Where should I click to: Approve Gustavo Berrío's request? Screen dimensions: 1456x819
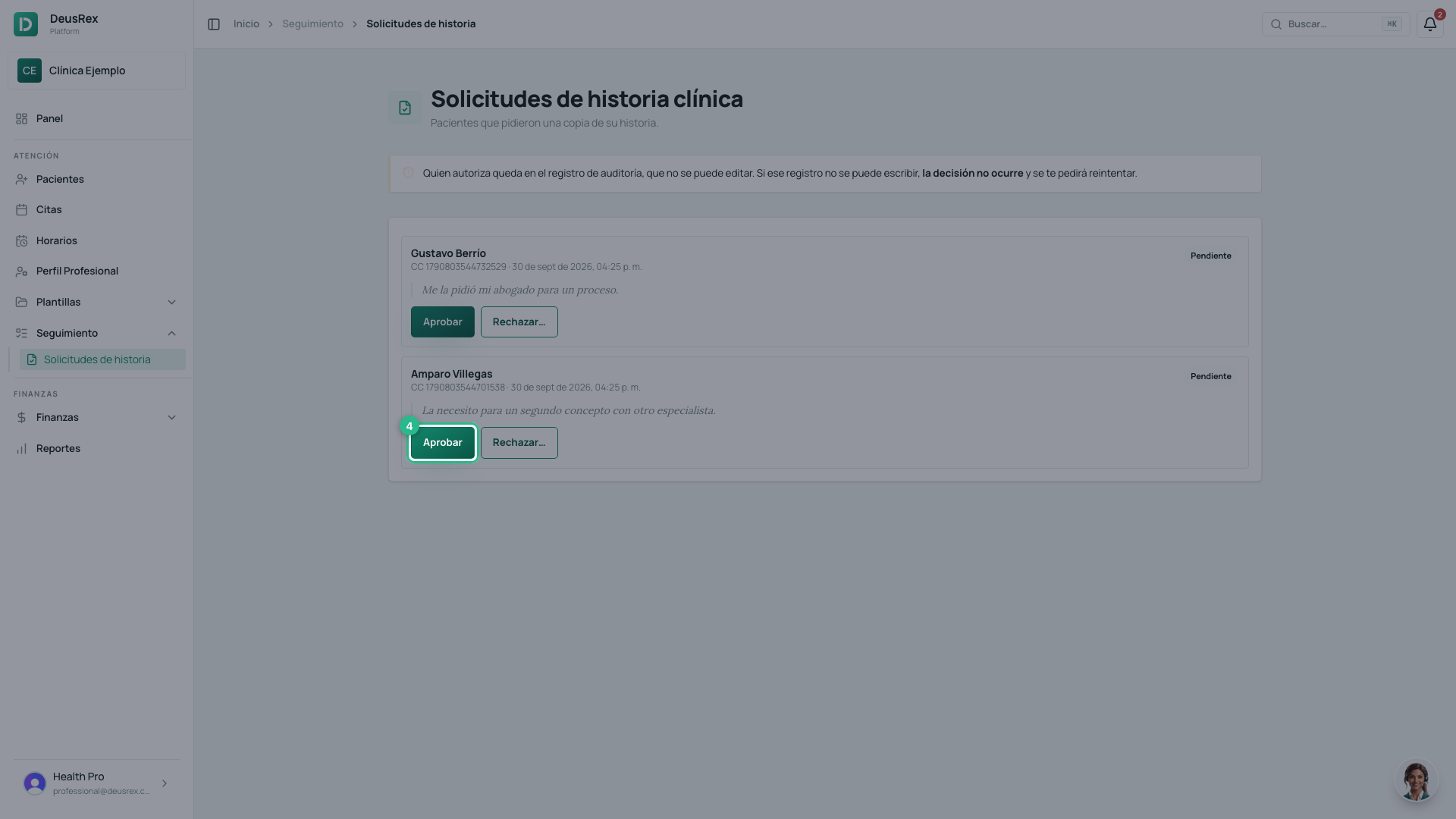[x=443, y=322]
